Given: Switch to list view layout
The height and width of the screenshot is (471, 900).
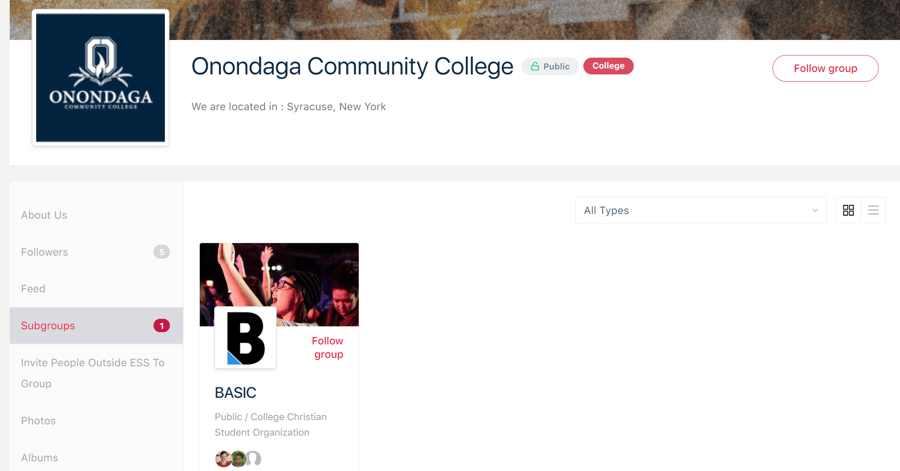Looking at the screenshot, I should pos(873,211).
